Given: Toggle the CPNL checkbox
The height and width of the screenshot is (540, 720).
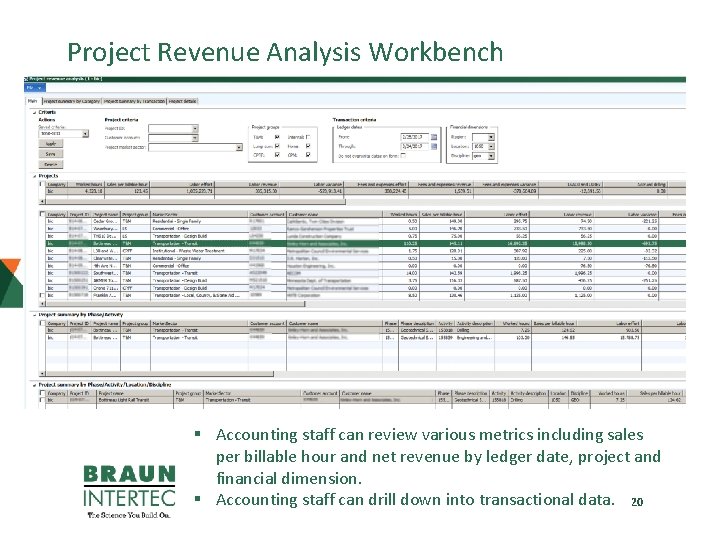Looking at the screenshot, I should click(308, 155).
